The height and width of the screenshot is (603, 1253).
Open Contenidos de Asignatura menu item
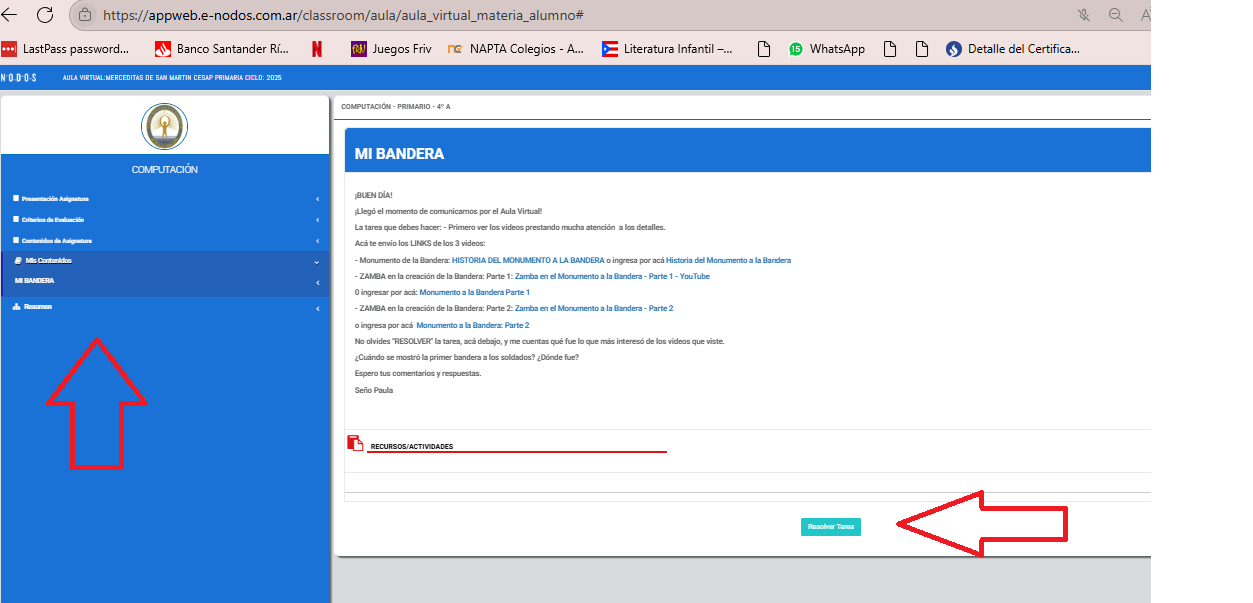pyautogui.click(x=58, y=241)
